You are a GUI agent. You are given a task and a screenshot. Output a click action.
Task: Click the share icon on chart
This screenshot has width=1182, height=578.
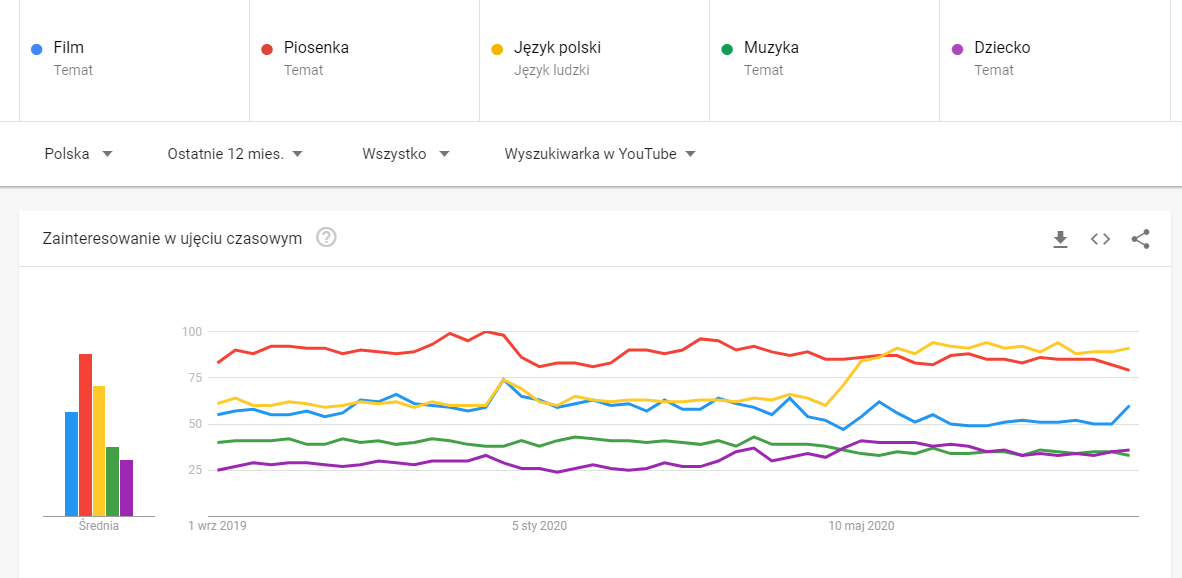point(1140,239)
